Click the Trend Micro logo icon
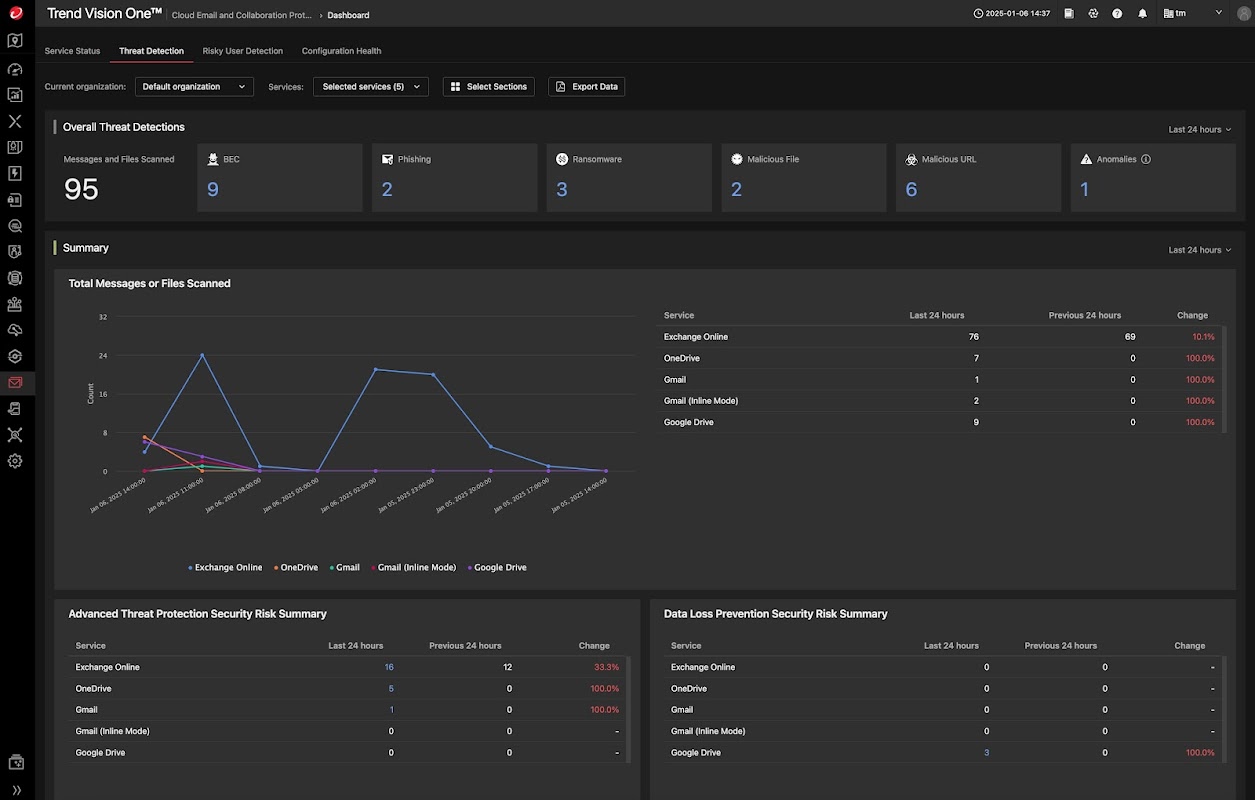Image resolution: width=1255 pixels, height=800 pixels. [15, 13]
